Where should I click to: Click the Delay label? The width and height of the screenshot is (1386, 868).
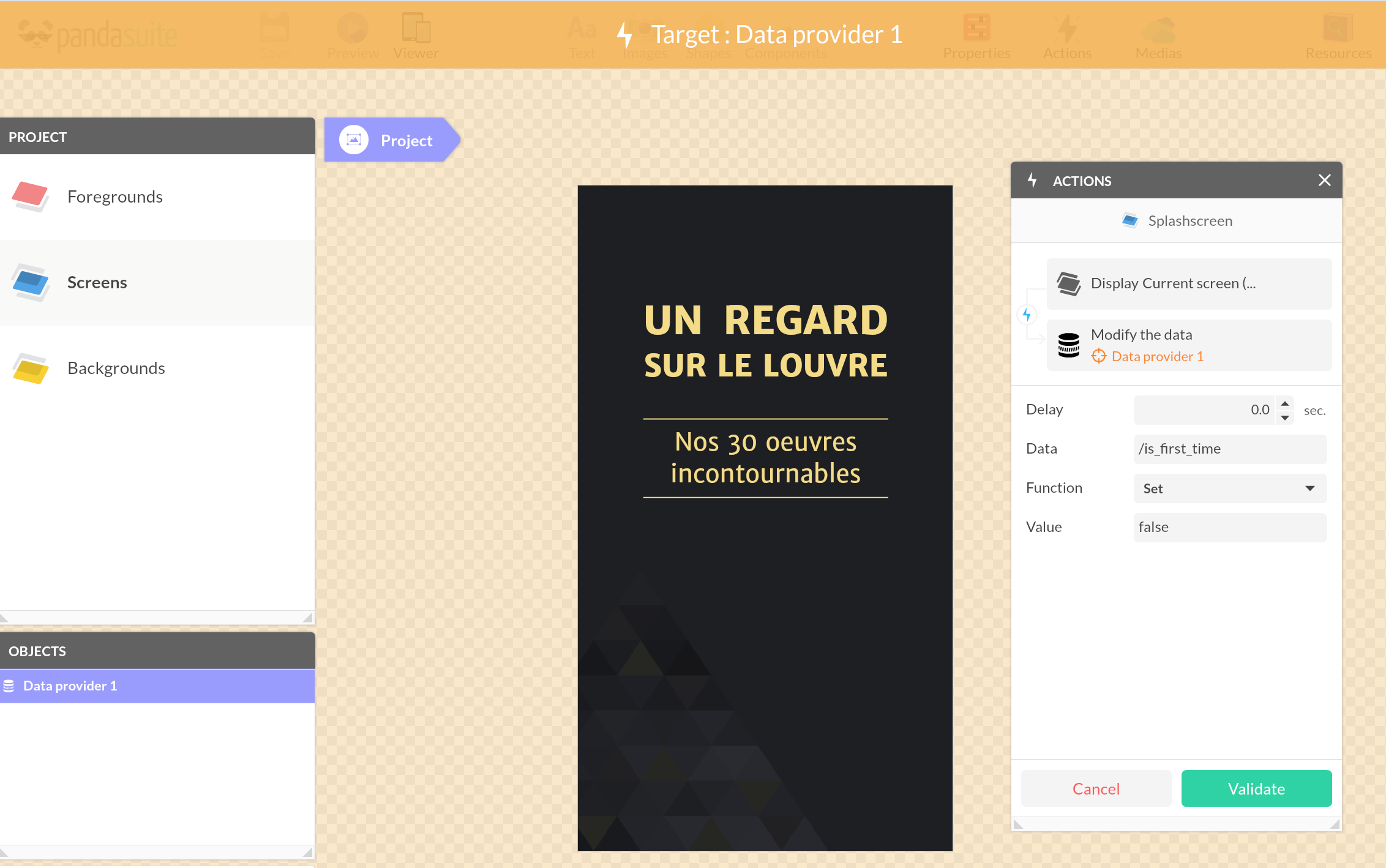pos(1044,410)
